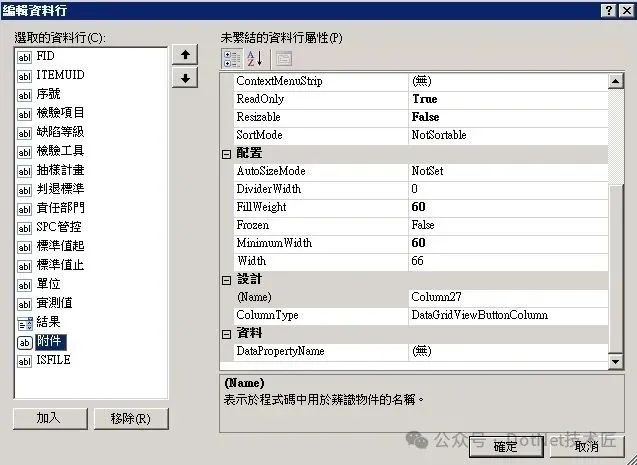This screenshot has width=637, height=465.
Task: Remove selected column with 移除(R) button
Action: 131,418
